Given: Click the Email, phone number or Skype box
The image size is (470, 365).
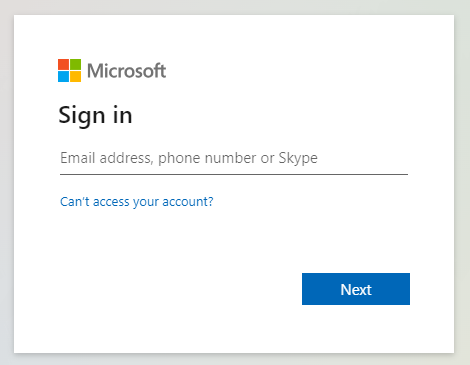Looking at the screenshot, I should click(234, 158).
